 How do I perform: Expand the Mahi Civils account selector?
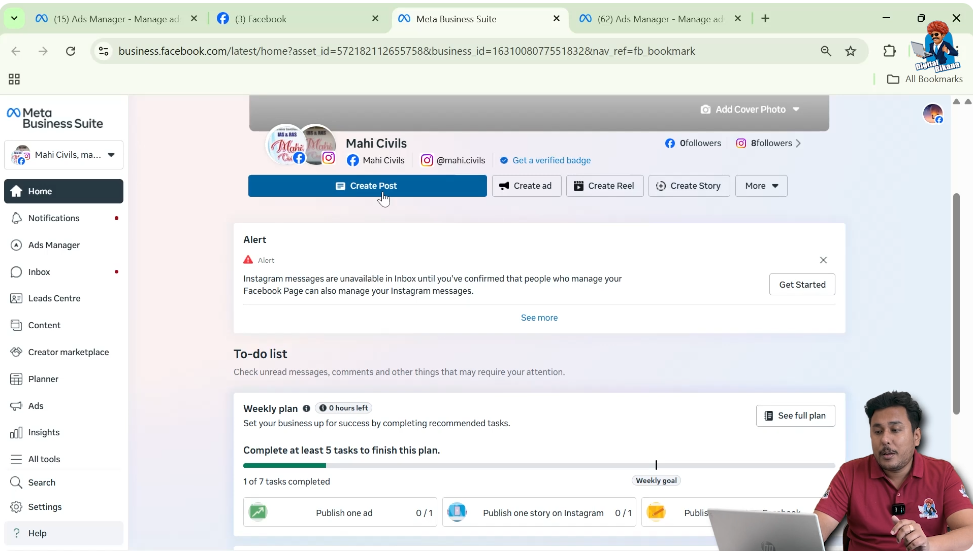click(63, 155)
